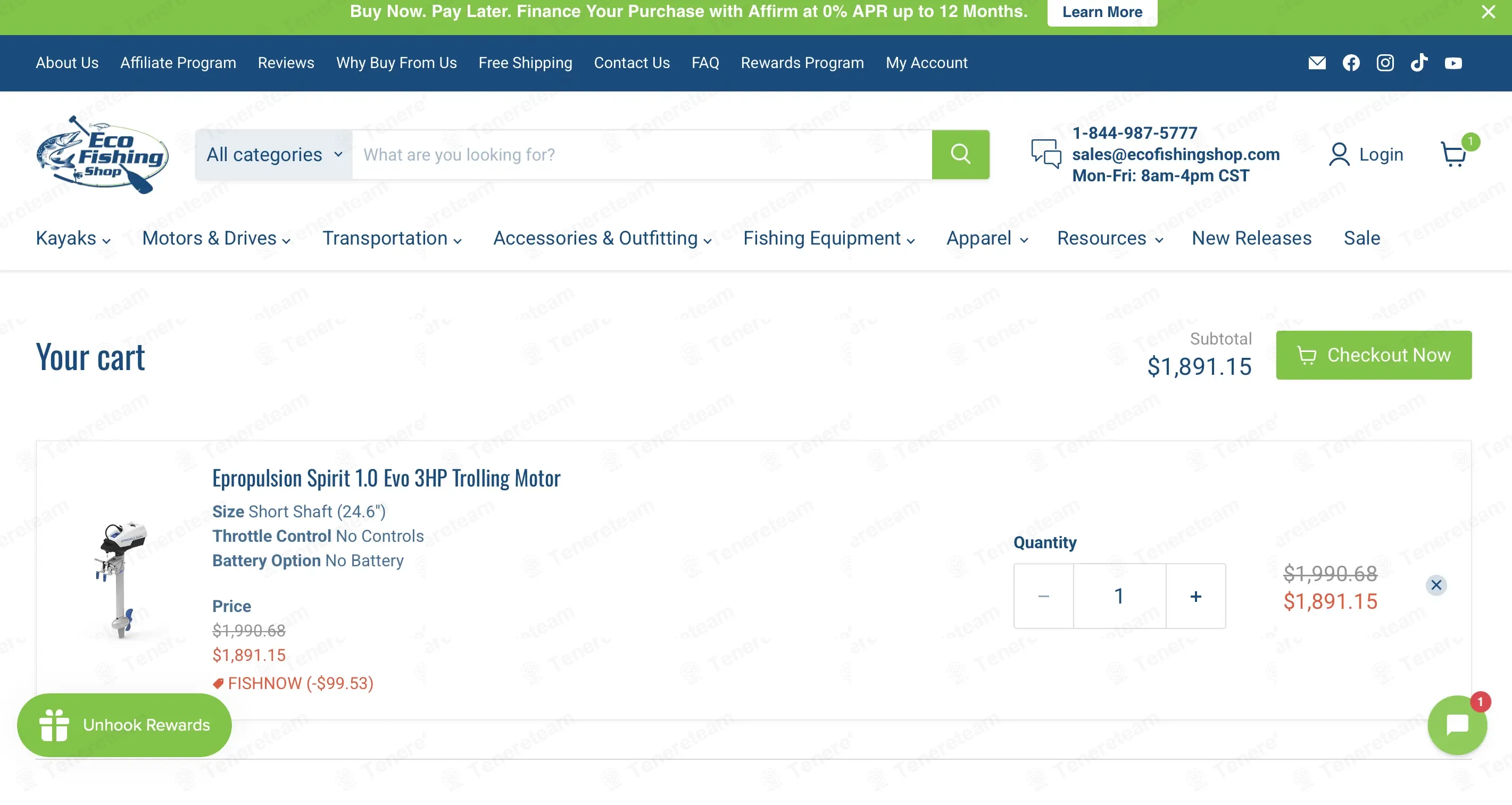Decrease the quantity with minus button
1512x805 pixels.
click(1044, 596)
